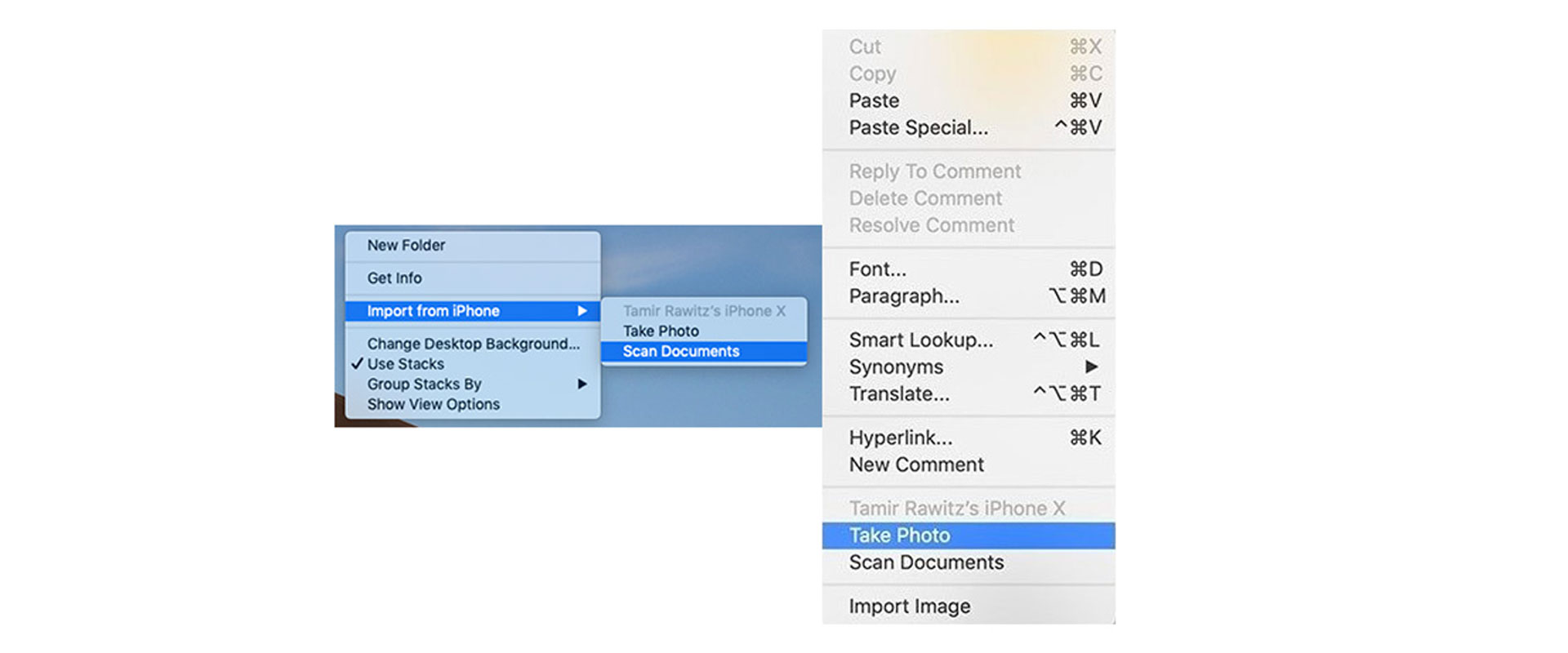Open Paragraph… settings item
Viewport: 1568px width, 653px height.
pyautogui.click(x=969, y=295)
